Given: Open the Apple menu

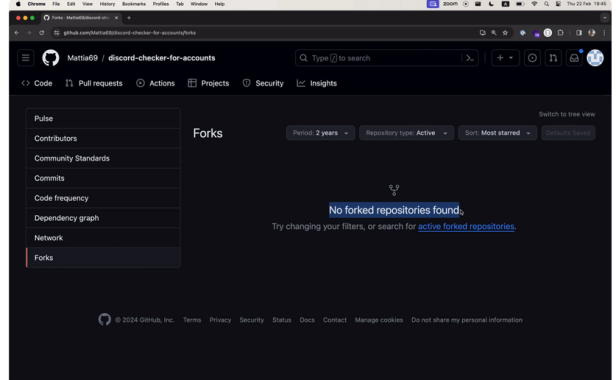Looking at the screenshot, I should [x=18, y=4].
